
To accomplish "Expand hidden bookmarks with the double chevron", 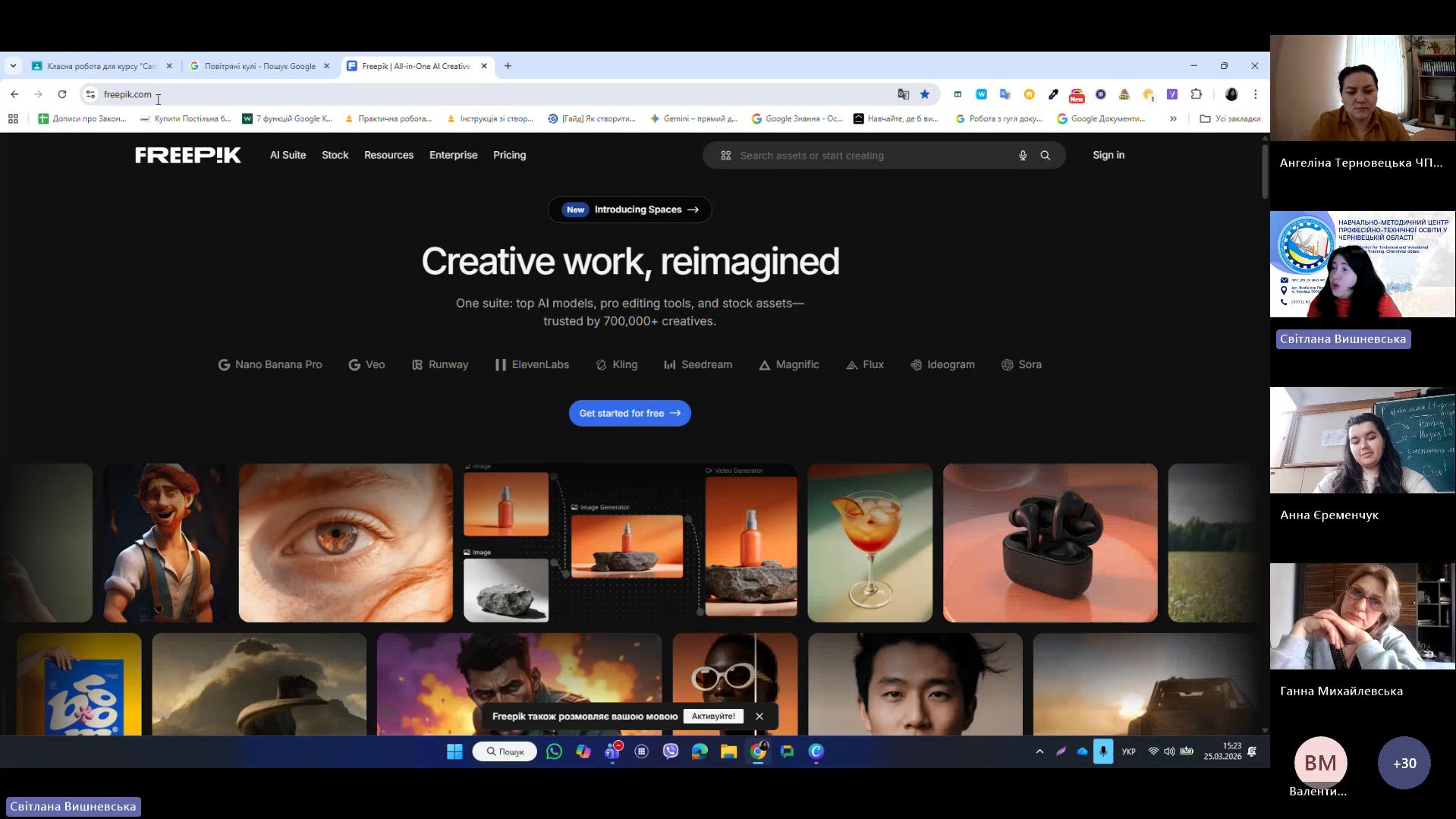I will click(x=1172, y=118).
